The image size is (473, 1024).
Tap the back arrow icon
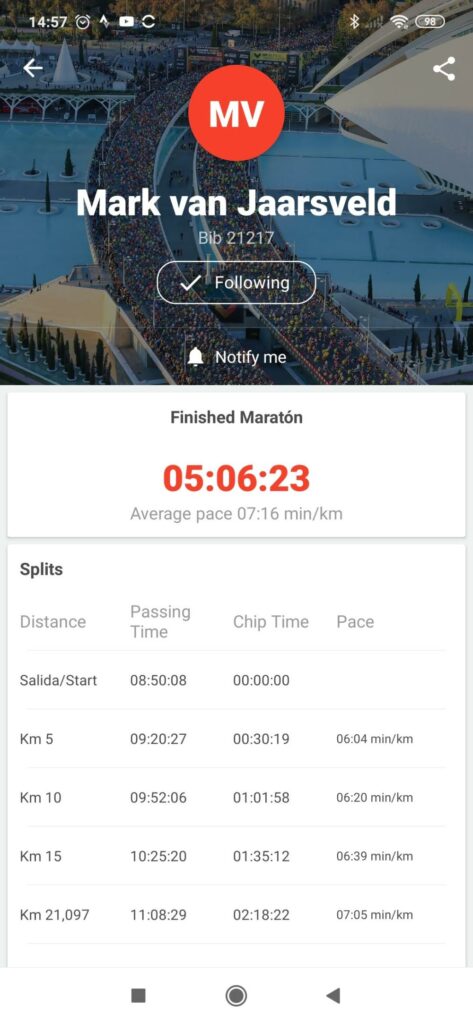click(x=32, y=68)
